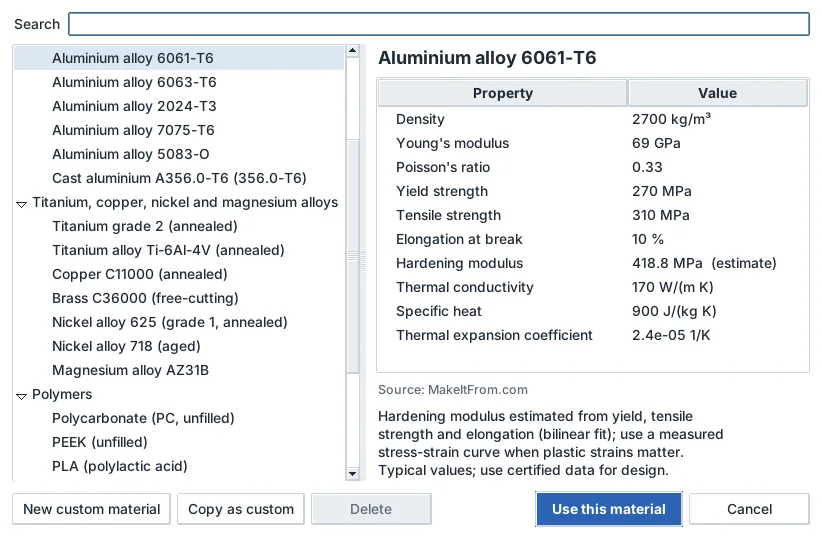Click the Hardening modulus property row
This screenshot has width=822, height=539.
[593, 263]
